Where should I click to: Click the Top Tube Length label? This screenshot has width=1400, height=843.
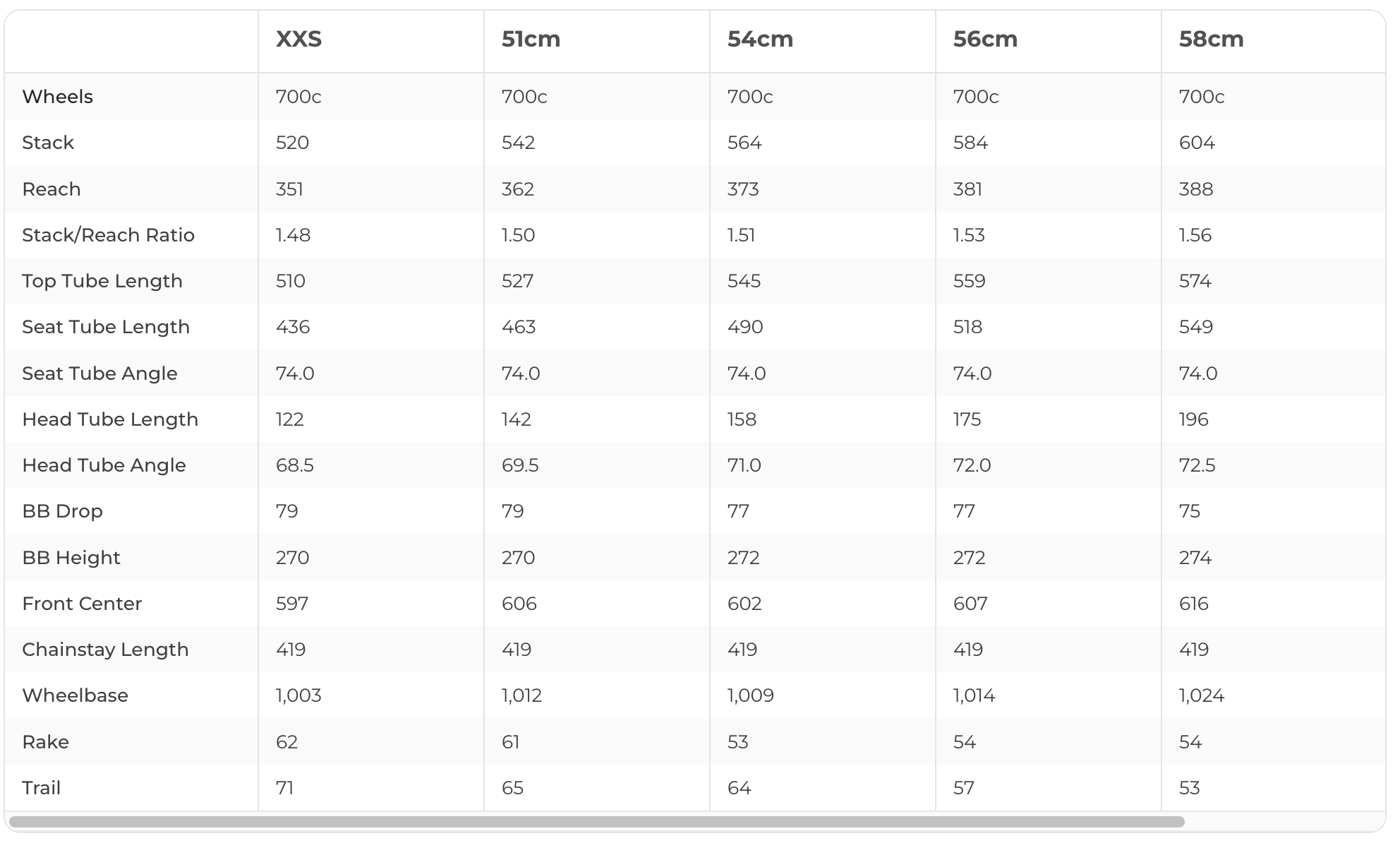click(102, 281)
